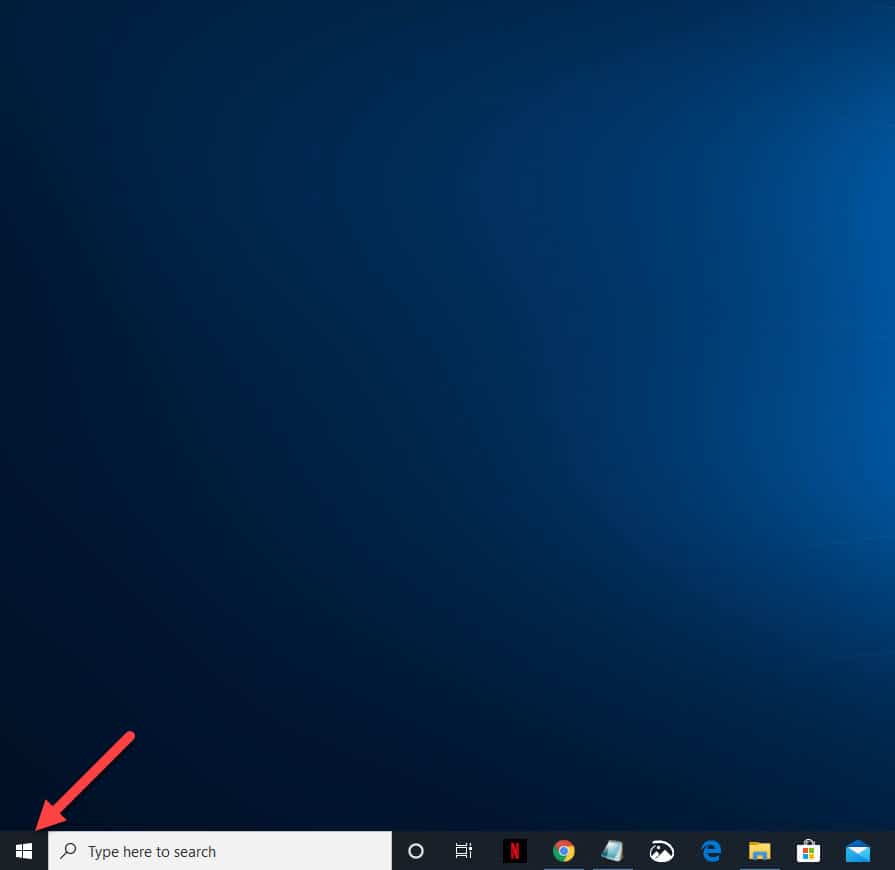
Task: Open the mountain-picture app icon in the taskbar
Action: (662, 851)
